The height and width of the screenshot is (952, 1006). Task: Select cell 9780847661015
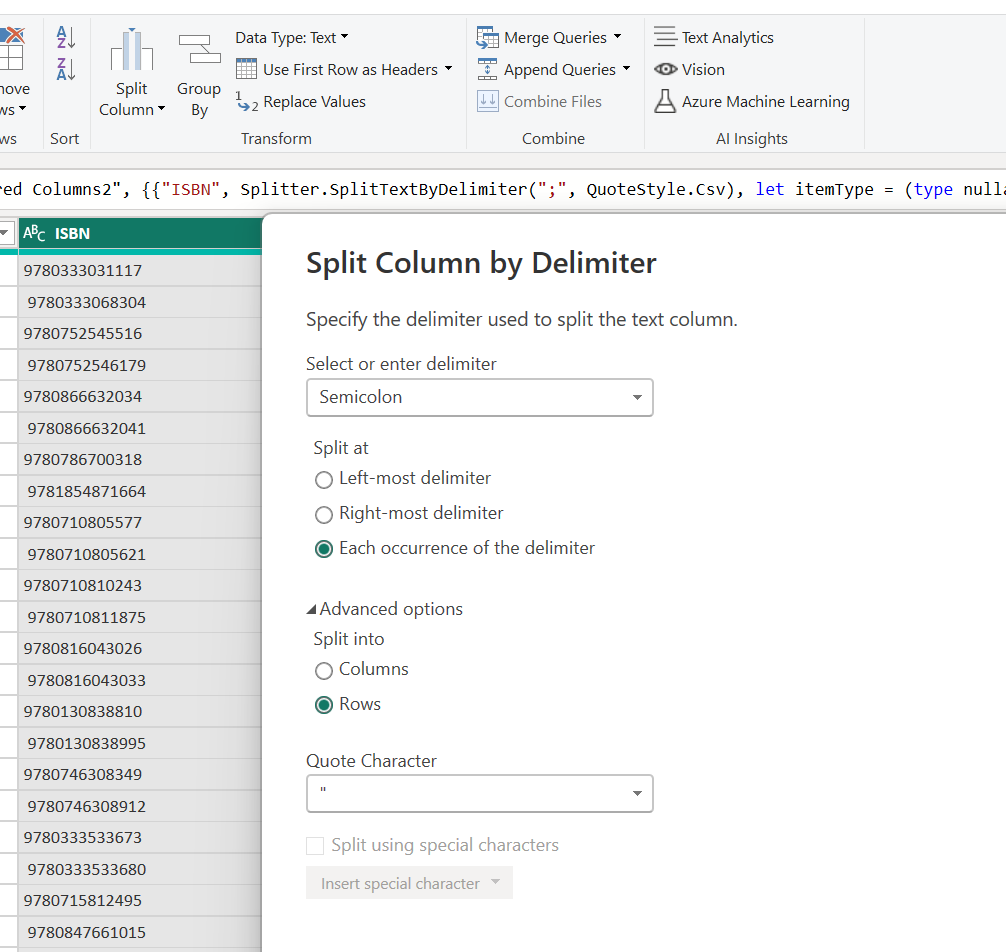140,931
